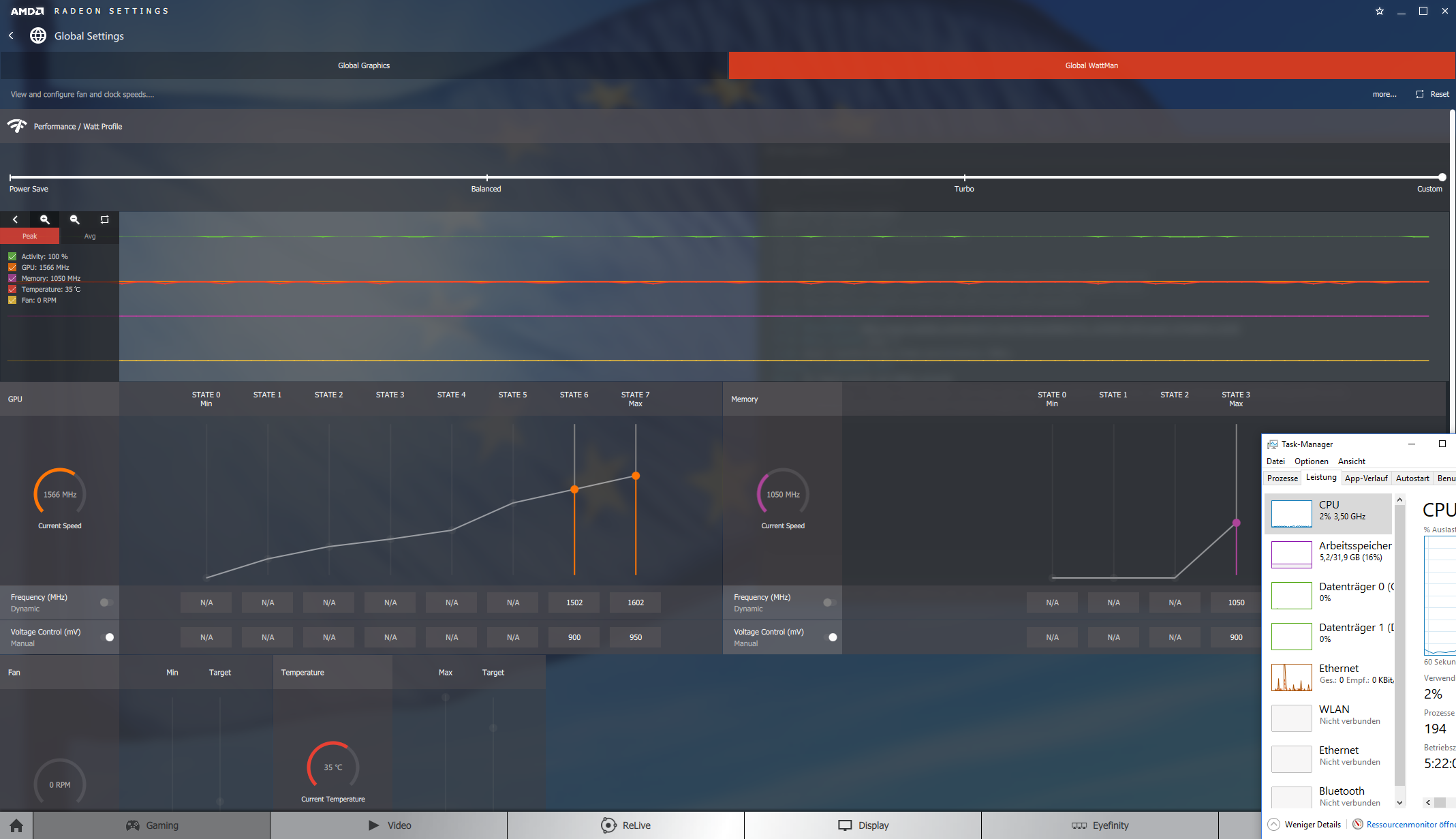This screenshot has height=839, width=1456.
Task: Open the home icon in bottom bar
Action: [x=16, y=825]
